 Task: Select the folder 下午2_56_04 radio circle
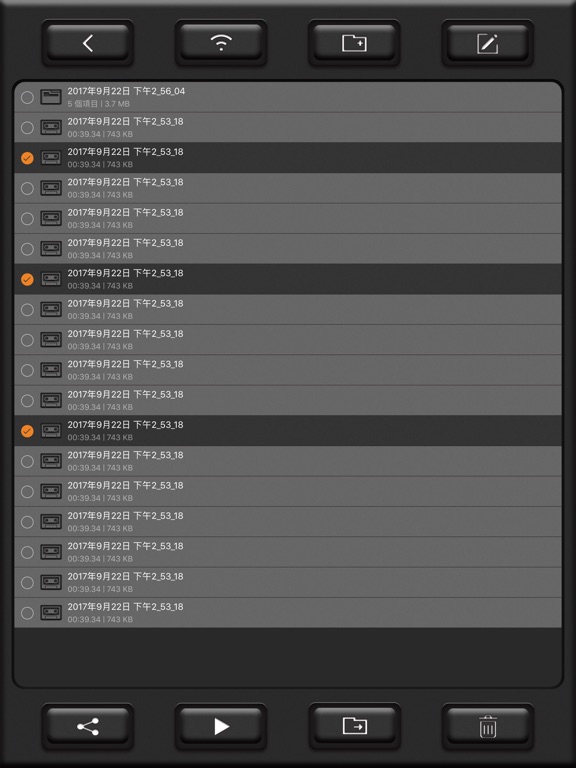[x=27, y=97]
